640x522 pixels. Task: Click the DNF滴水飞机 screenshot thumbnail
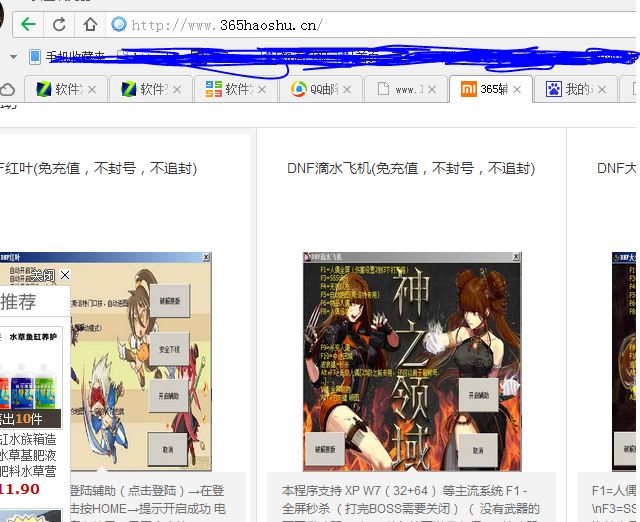pos(412,360)
